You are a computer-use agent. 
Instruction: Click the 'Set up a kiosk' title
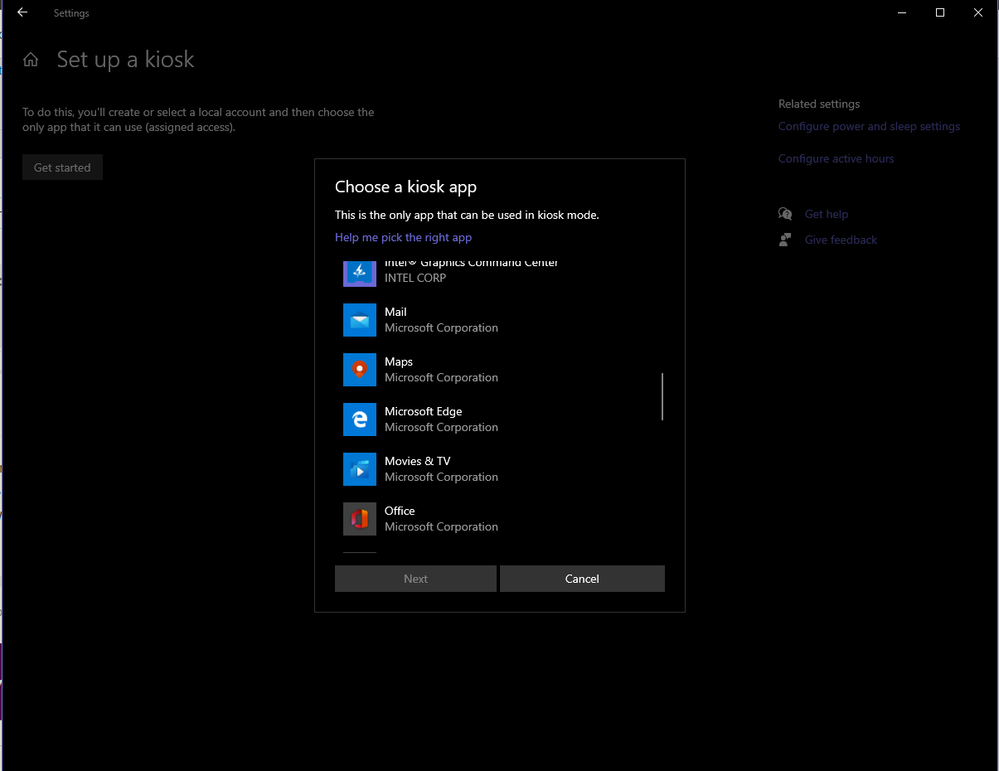click(126, 59)
